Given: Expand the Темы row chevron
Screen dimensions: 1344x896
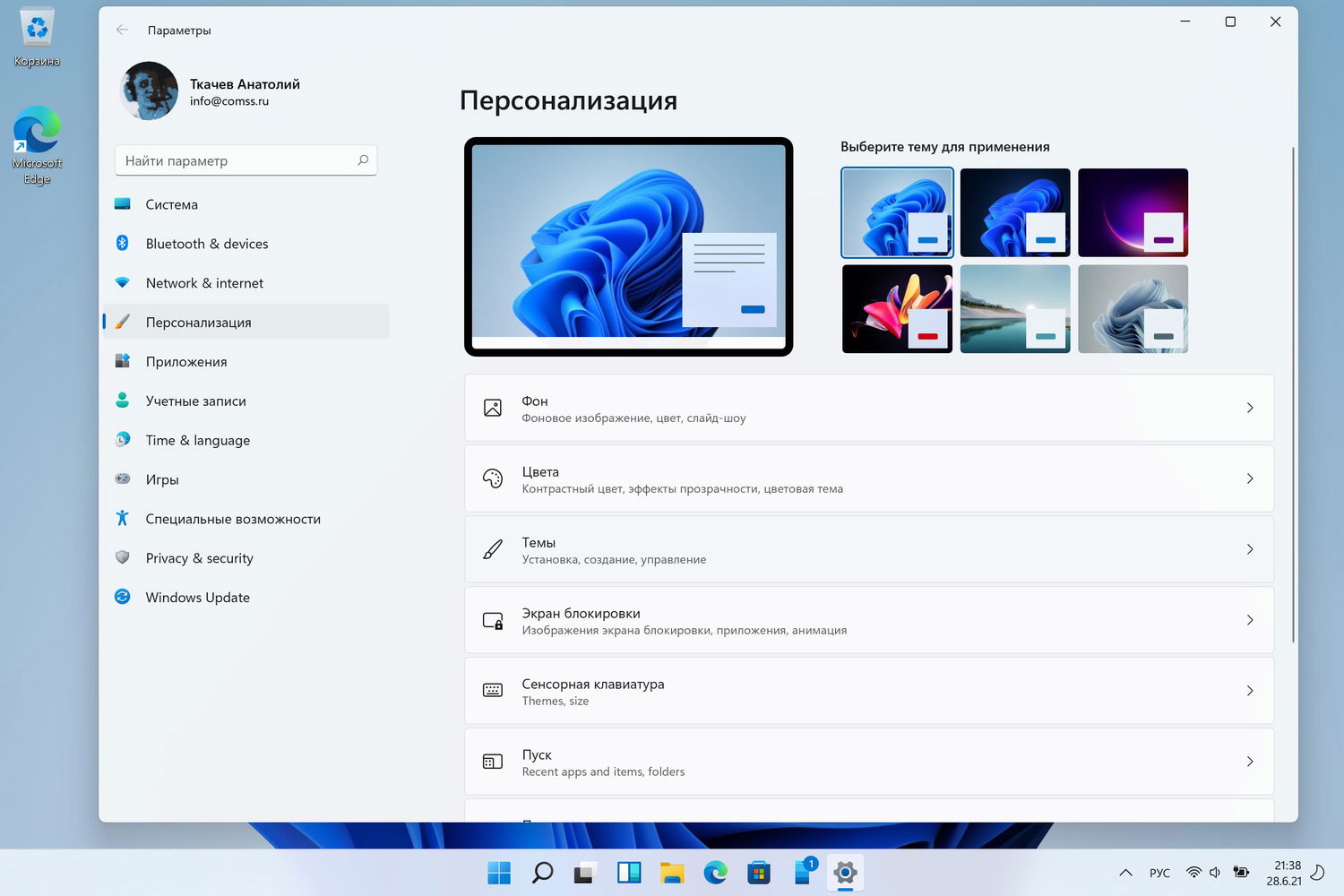Looking at the screenshot, I should point(1250,549).
